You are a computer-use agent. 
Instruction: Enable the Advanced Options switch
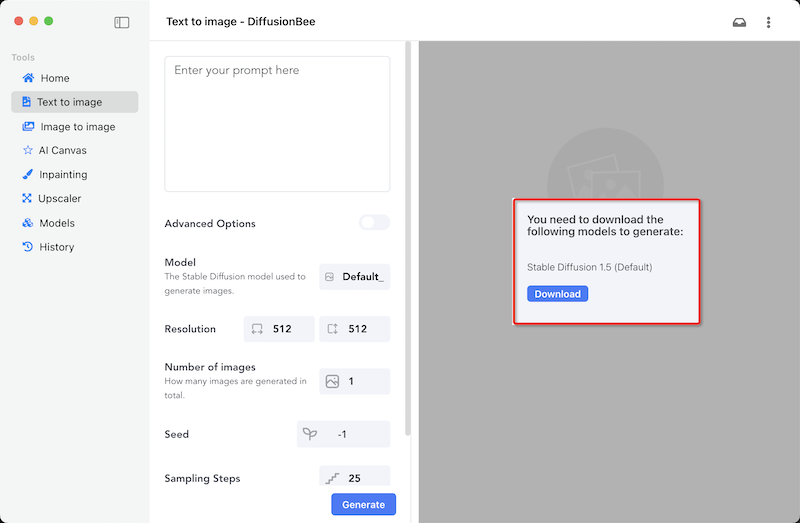coord(374,222)
